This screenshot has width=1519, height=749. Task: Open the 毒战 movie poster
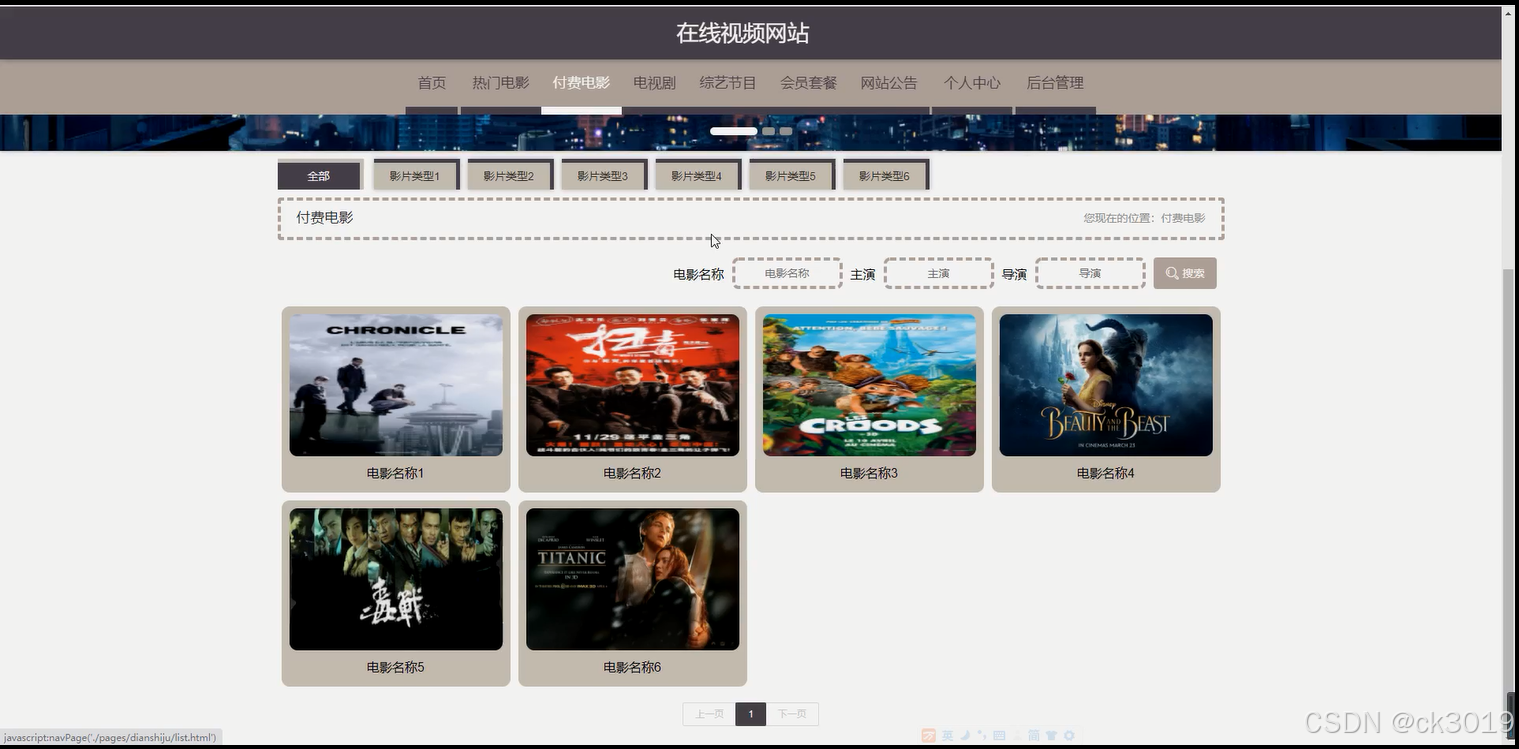click(396, 579)
